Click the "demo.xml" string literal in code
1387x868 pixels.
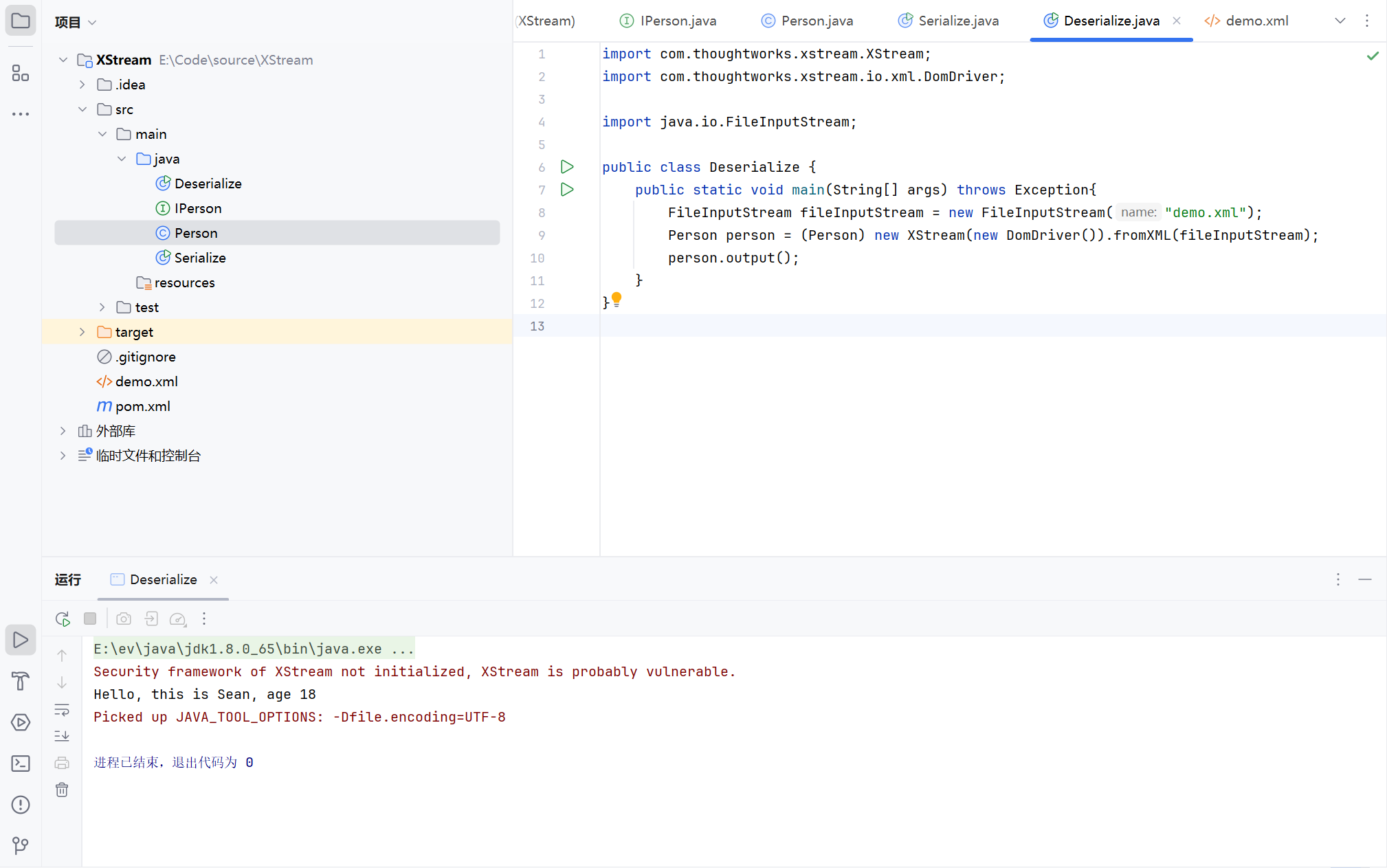pyautogui.click(x=1206, y=212)
